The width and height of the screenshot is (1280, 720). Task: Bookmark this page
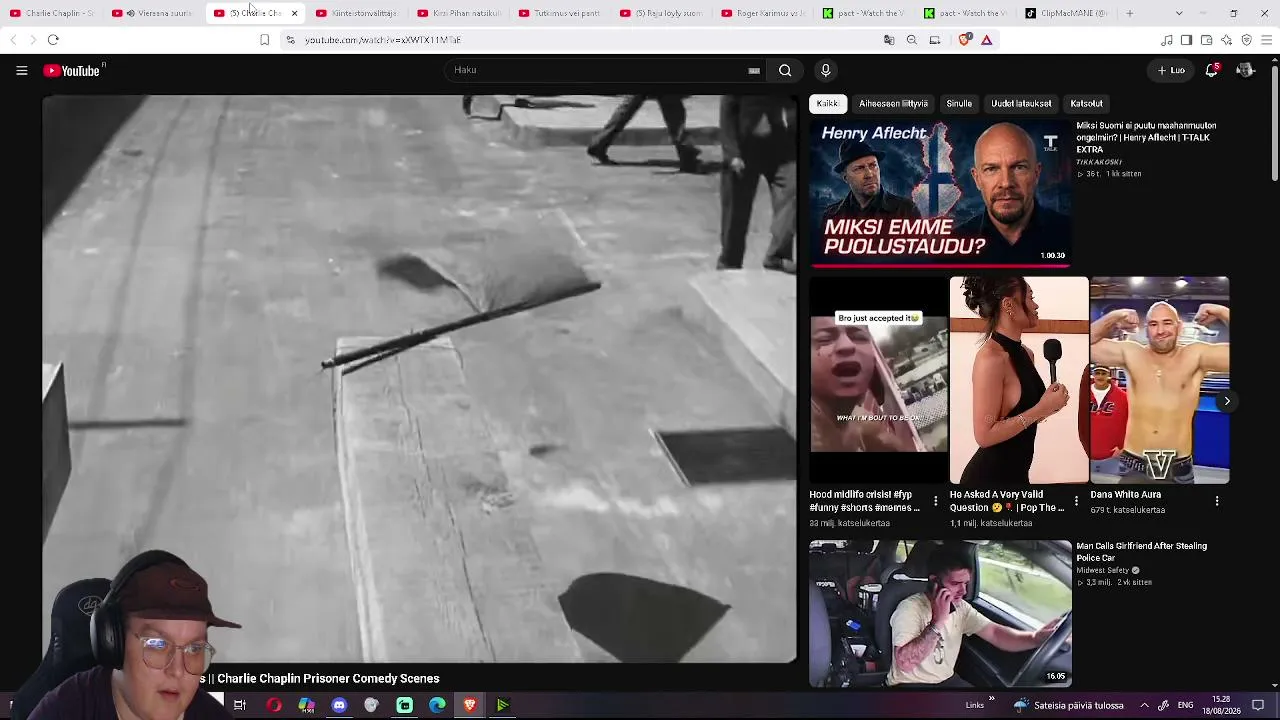pos(264,40)
